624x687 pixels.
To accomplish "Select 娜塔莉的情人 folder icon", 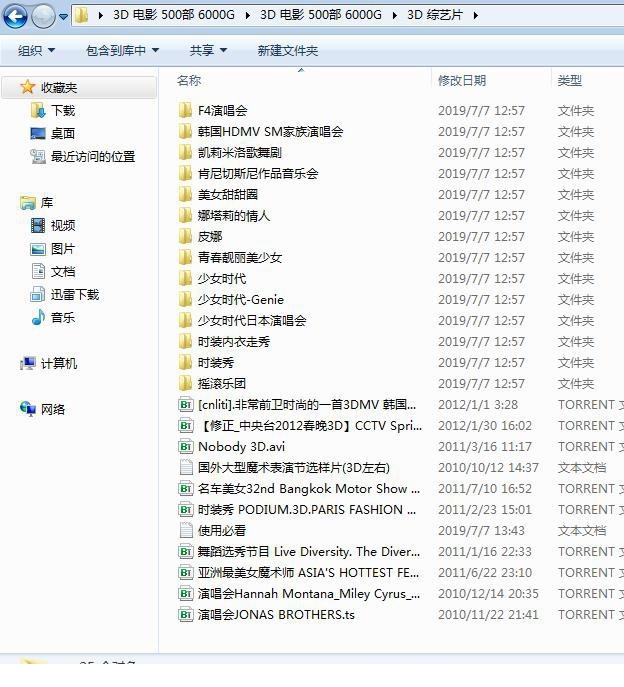I will click(185, 215).
